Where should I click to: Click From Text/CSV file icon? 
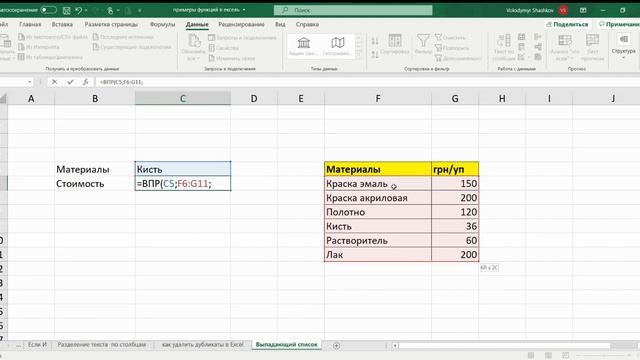[x=21, y=37]
